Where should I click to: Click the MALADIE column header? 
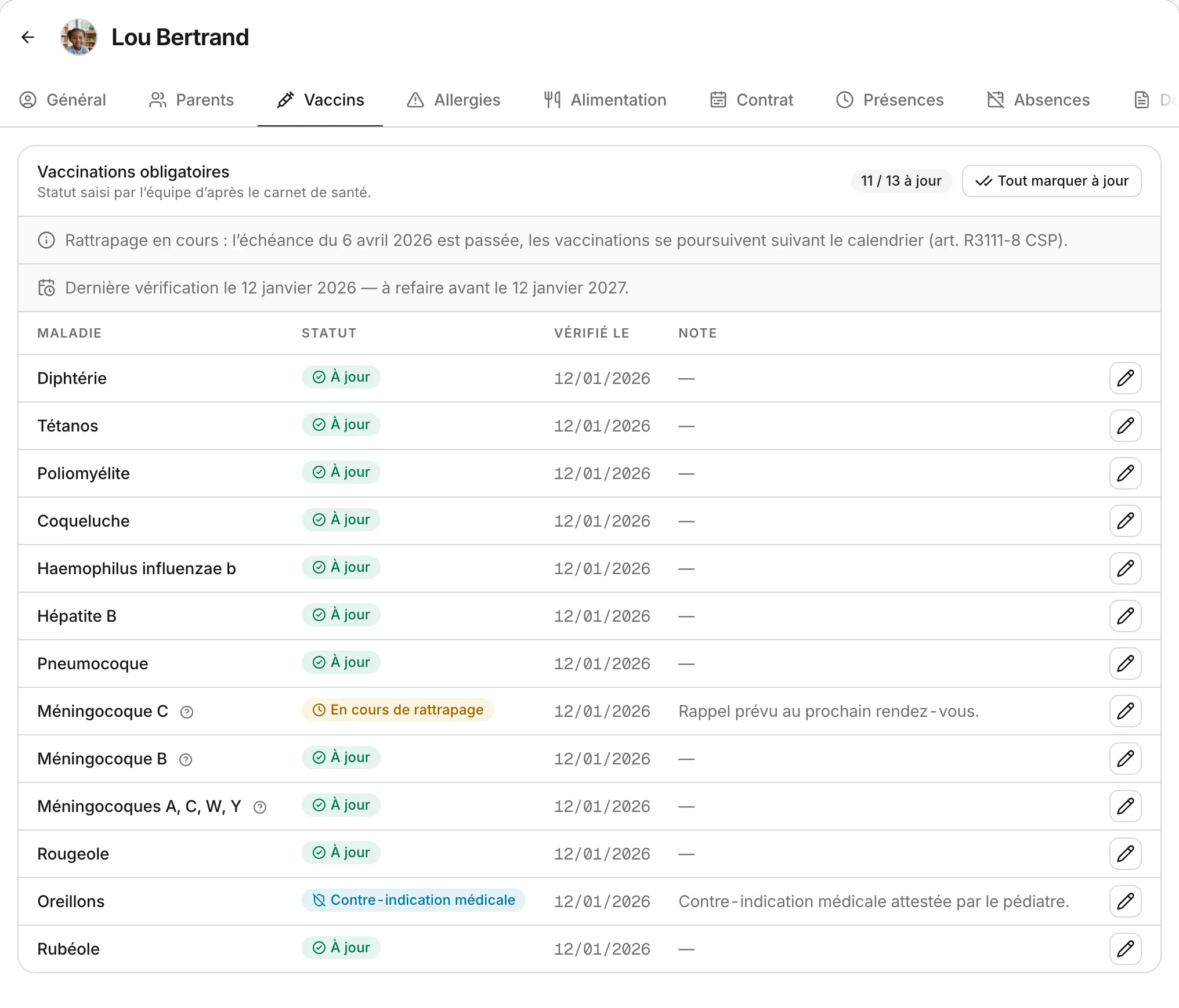tap(70, 333)
